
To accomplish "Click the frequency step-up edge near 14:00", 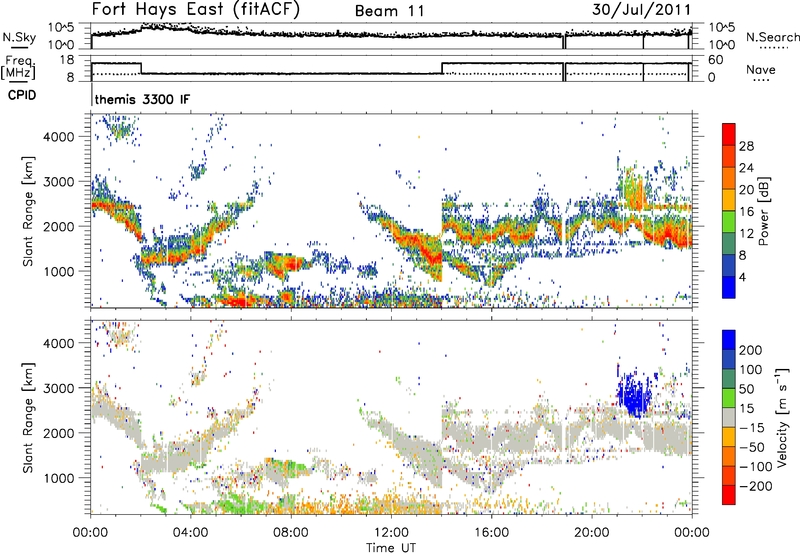I will coord(442,68).
